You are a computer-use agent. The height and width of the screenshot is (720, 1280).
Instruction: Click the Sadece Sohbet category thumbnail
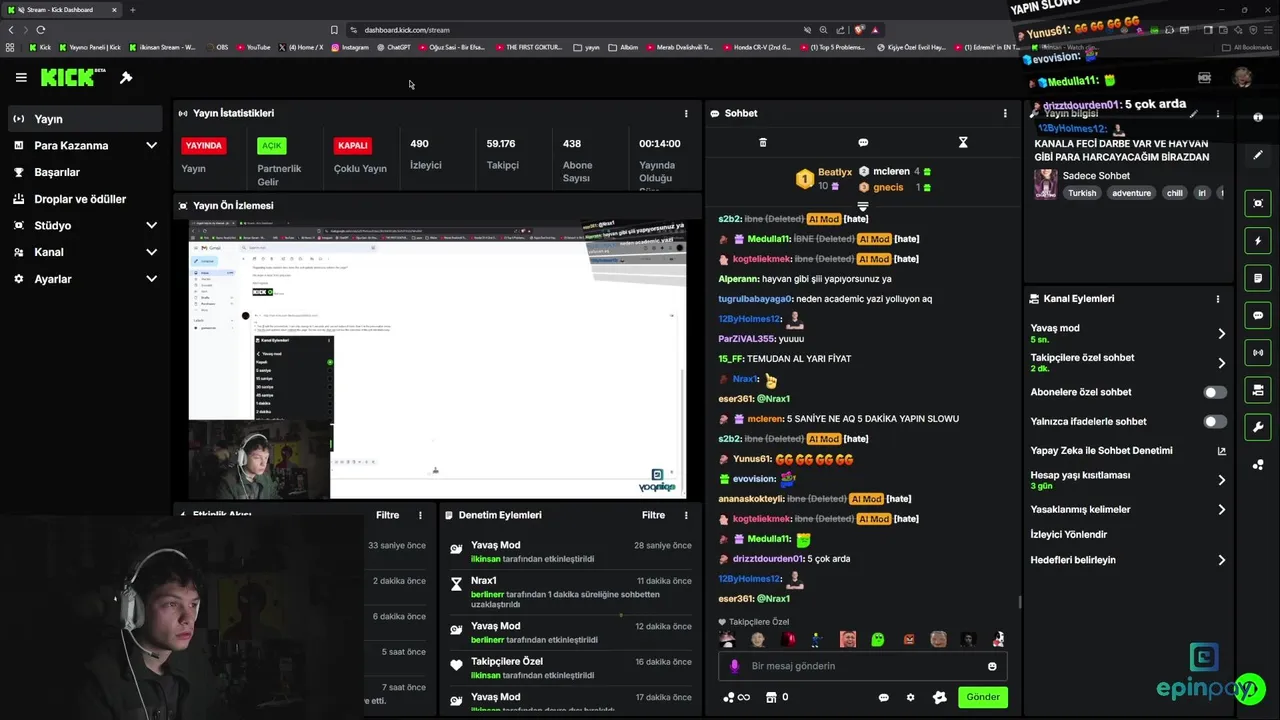coord(1045,184)
